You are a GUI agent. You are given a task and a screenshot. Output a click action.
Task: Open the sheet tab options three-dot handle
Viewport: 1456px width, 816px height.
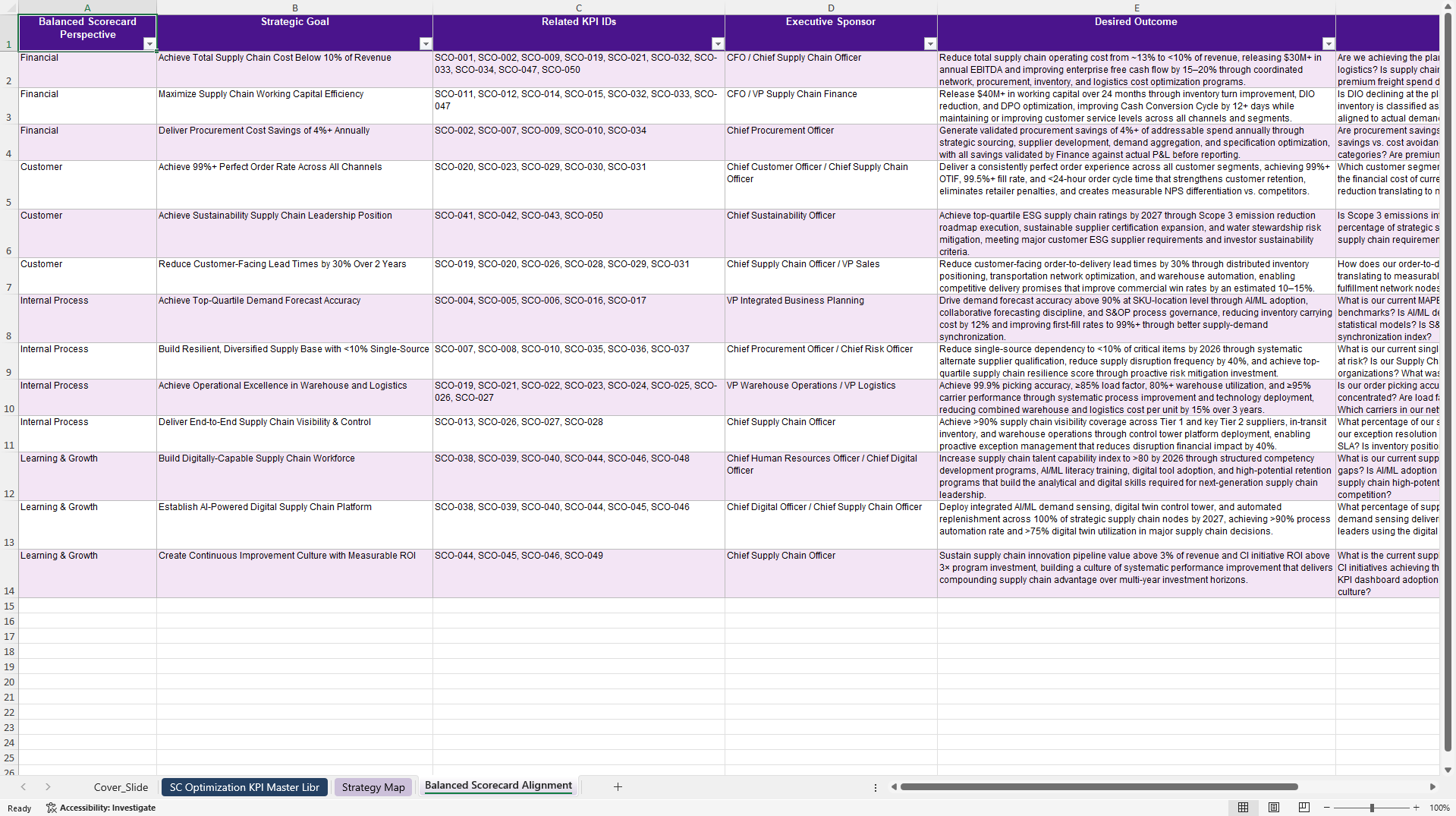click(875, 788)
